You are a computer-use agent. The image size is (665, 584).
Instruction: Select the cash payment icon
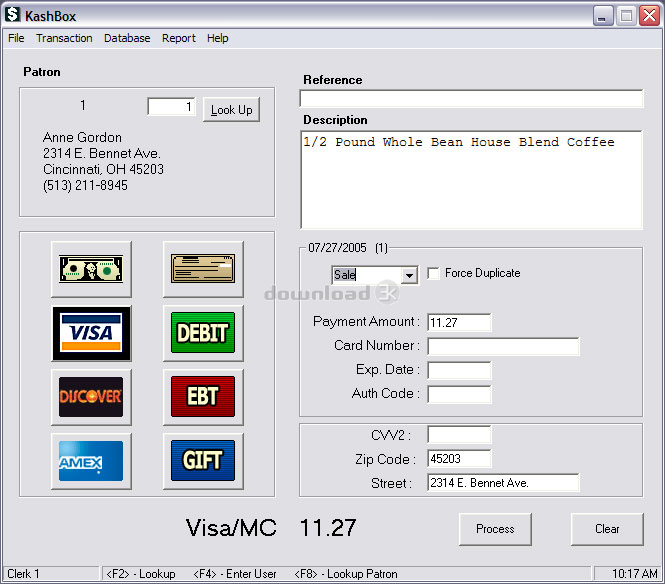point(91,269)
